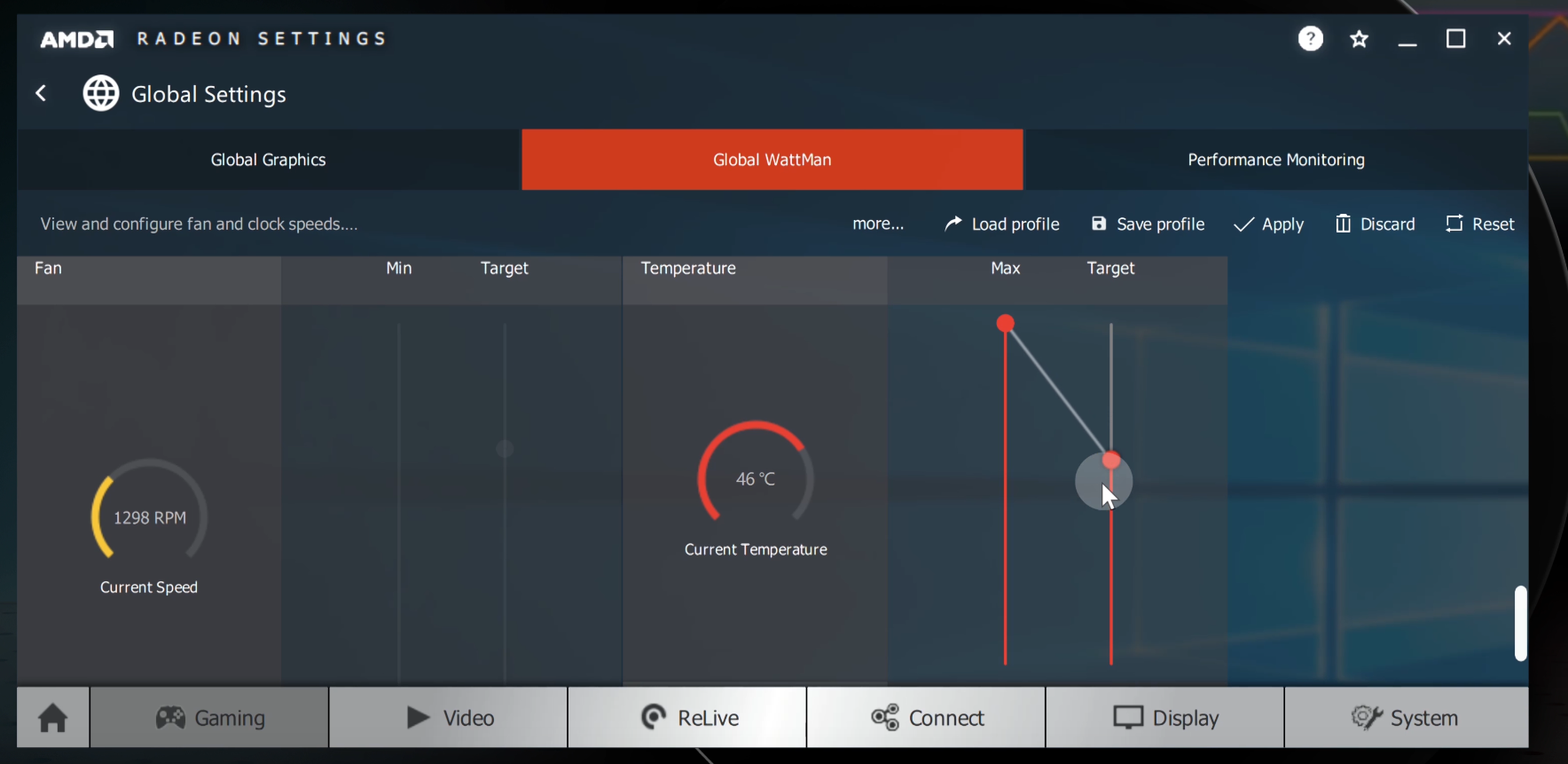Click Save profile
Viewport: 1568px width, 764px height.
pyautogui.click(x=1147, y=224)
